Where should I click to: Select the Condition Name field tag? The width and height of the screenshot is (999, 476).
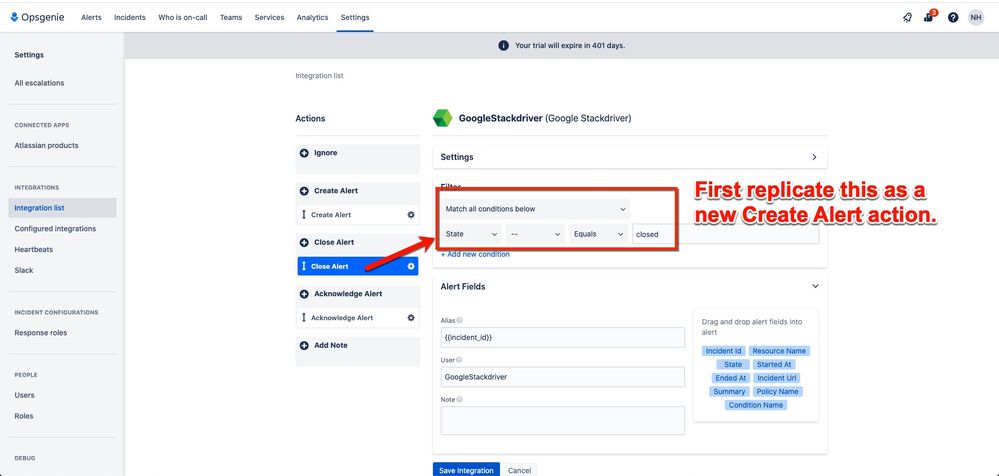[x=756, y=405]
